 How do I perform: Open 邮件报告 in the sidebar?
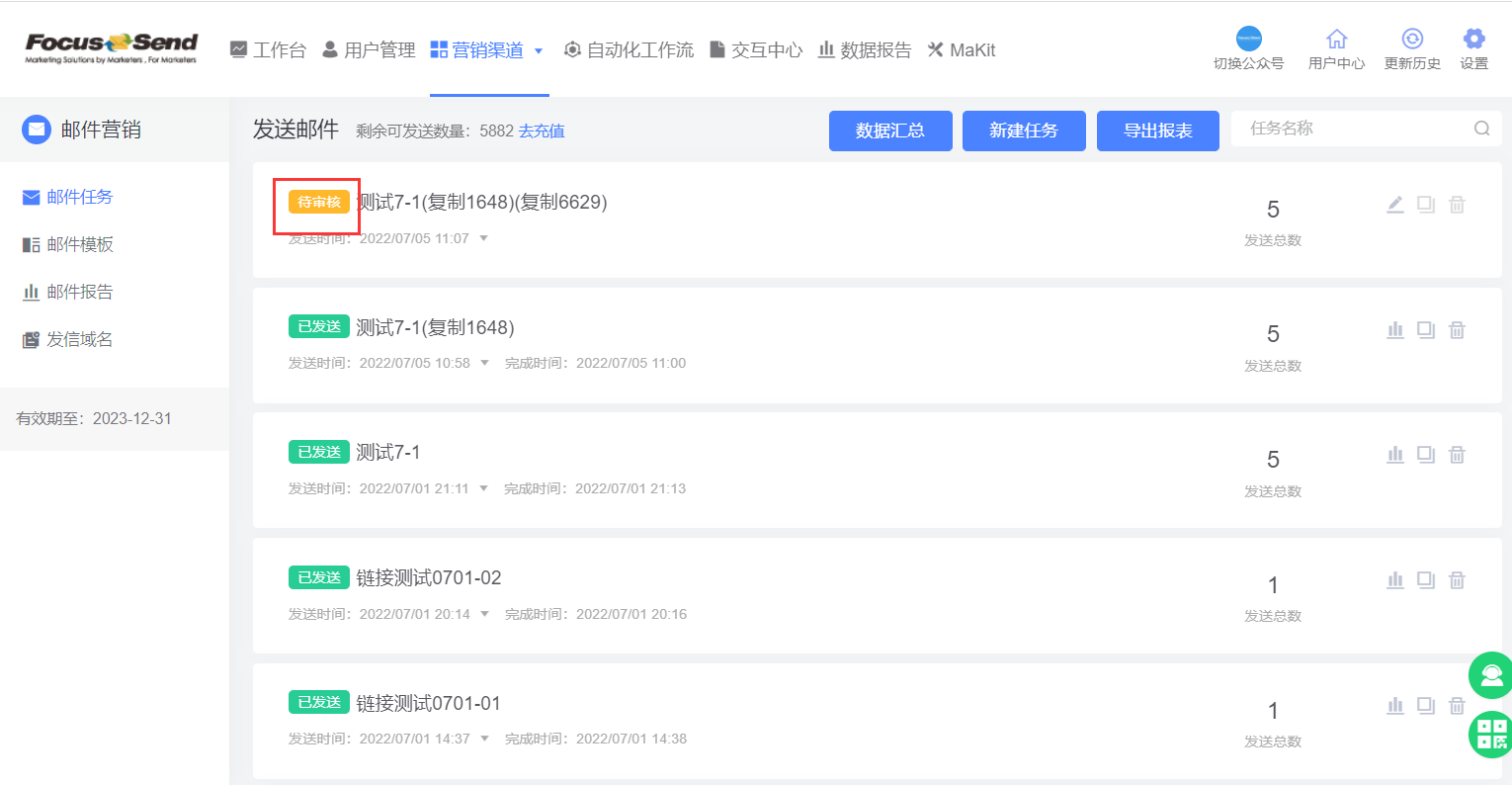(x=67, y=292)
